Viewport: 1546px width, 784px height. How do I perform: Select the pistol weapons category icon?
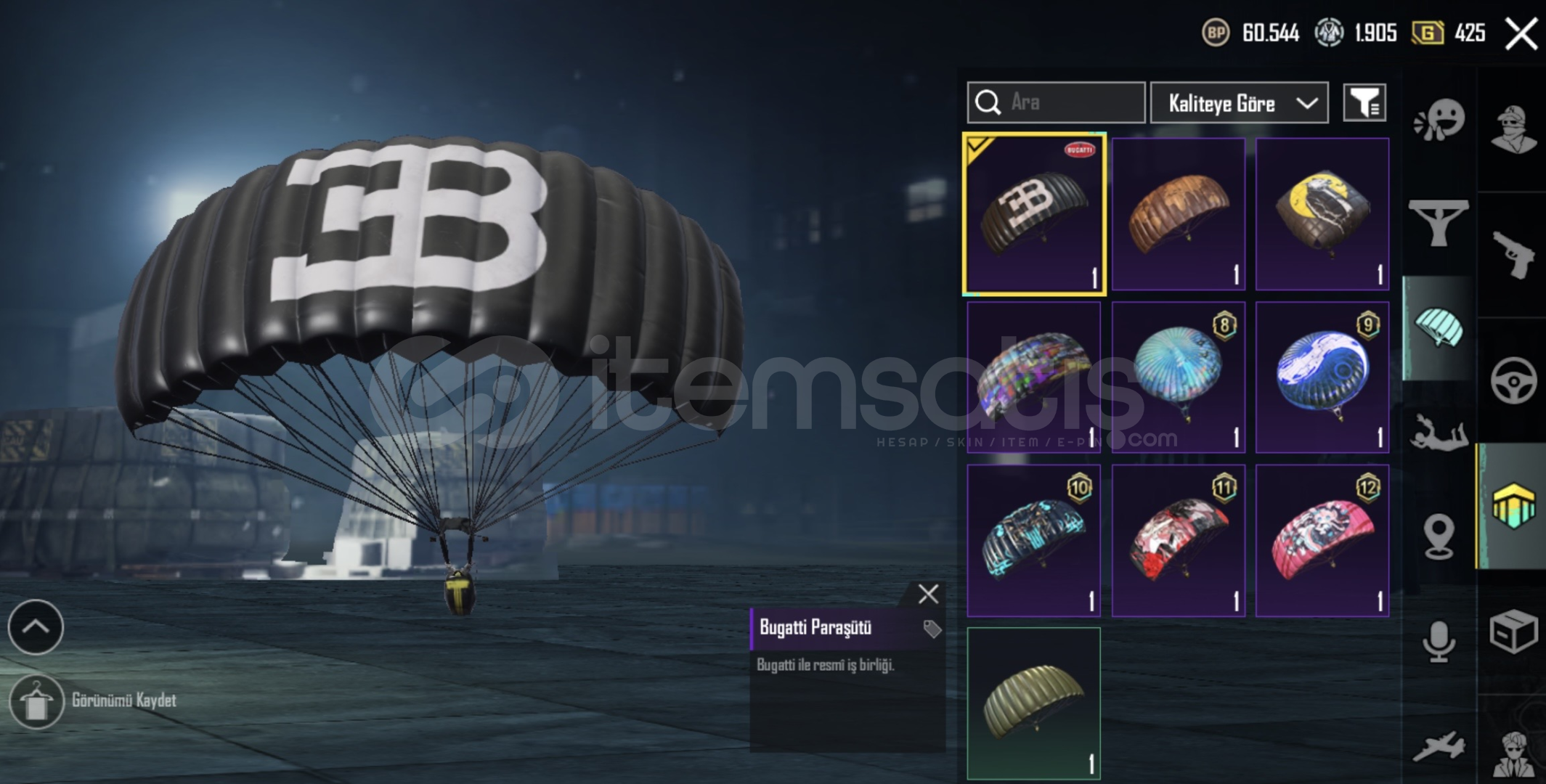[1514, 254]
